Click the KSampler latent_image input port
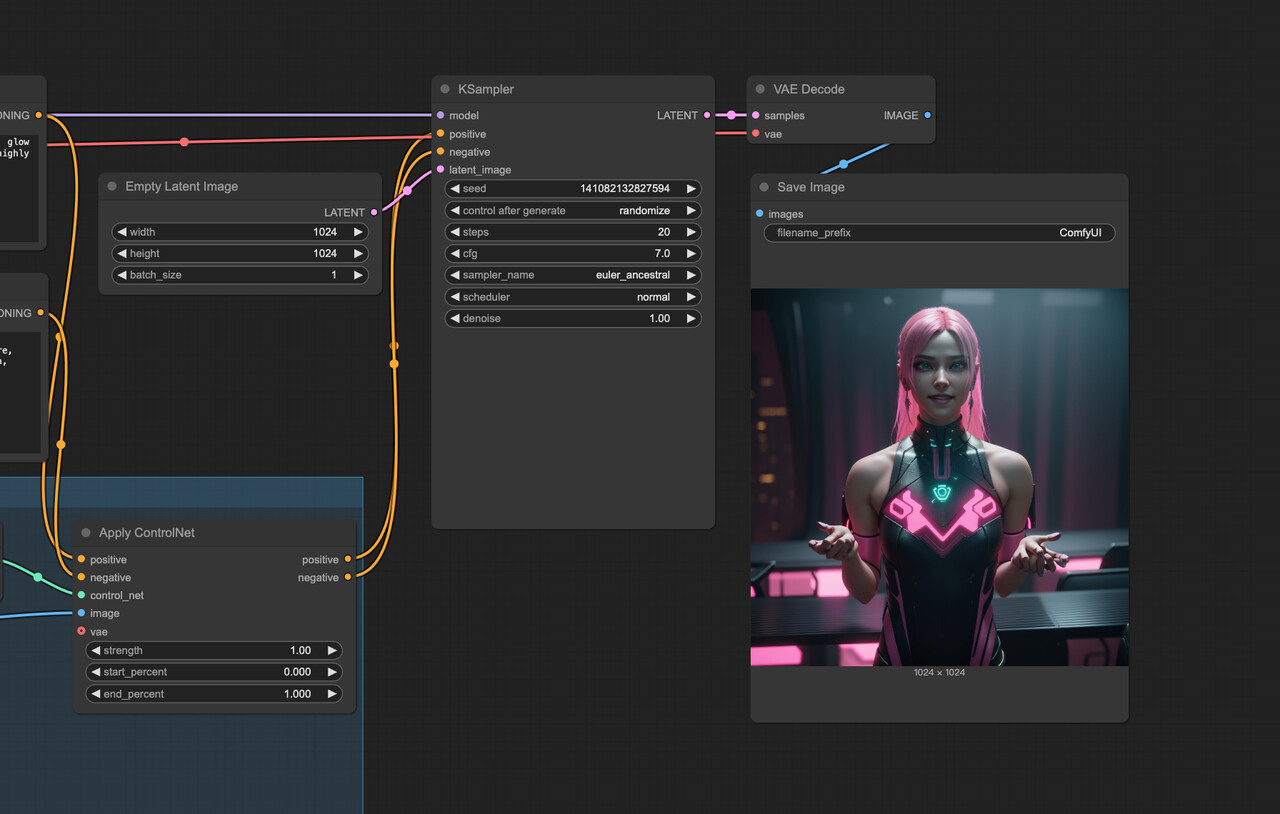The width and height of the screenshot is (1280, 814). pyautogui.click(x=440, y=169)
